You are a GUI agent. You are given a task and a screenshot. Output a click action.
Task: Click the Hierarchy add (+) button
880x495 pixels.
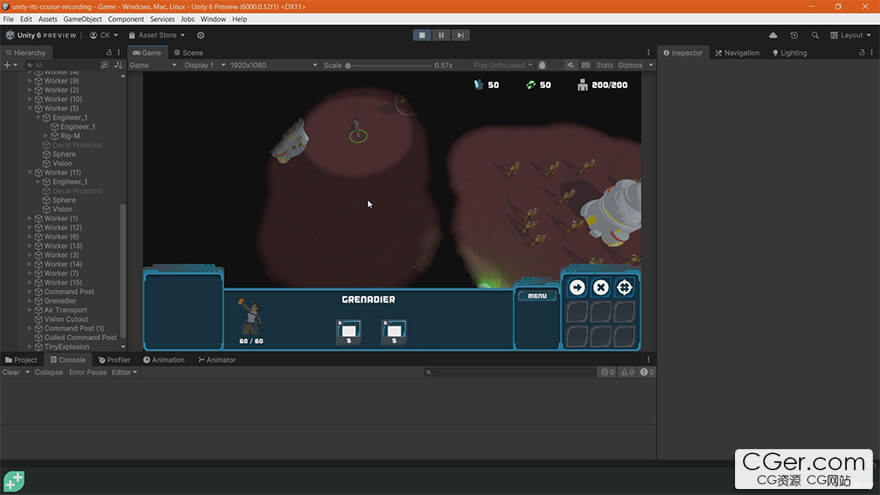click(x=10, y=65)
